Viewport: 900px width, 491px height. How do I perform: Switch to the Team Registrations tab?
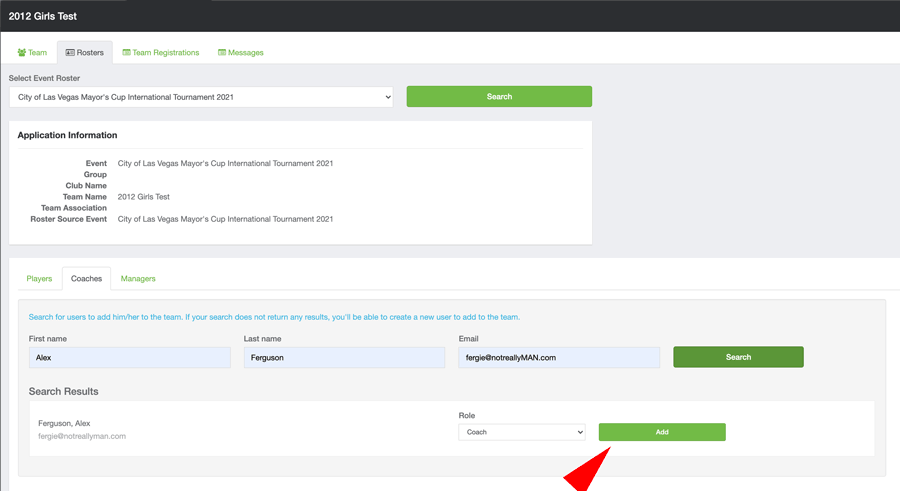click(x=165, y=53)
